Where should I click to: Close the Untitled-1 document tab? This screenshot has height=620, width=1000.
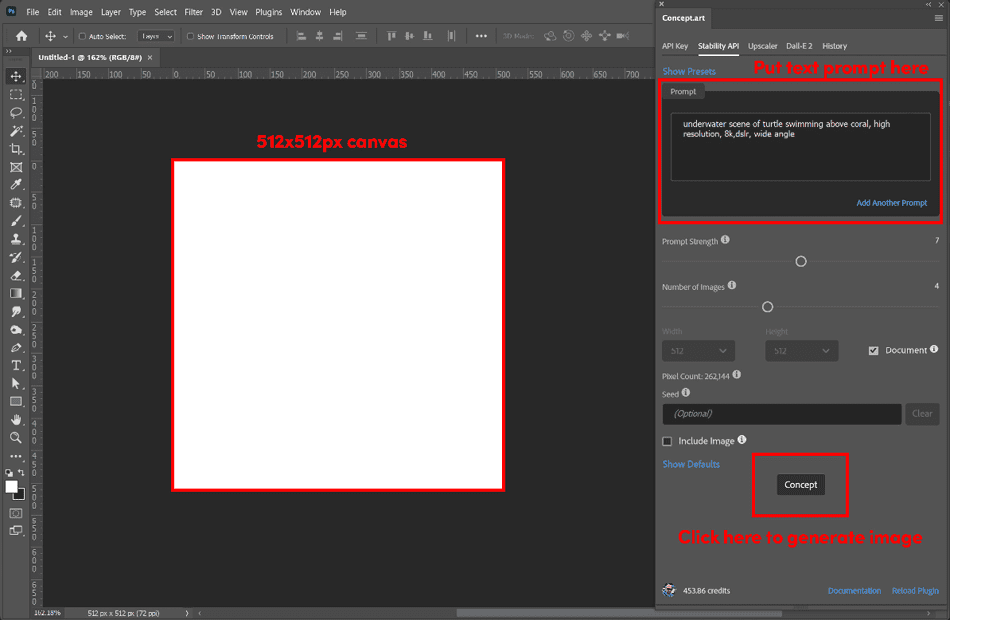pos(151,57)
